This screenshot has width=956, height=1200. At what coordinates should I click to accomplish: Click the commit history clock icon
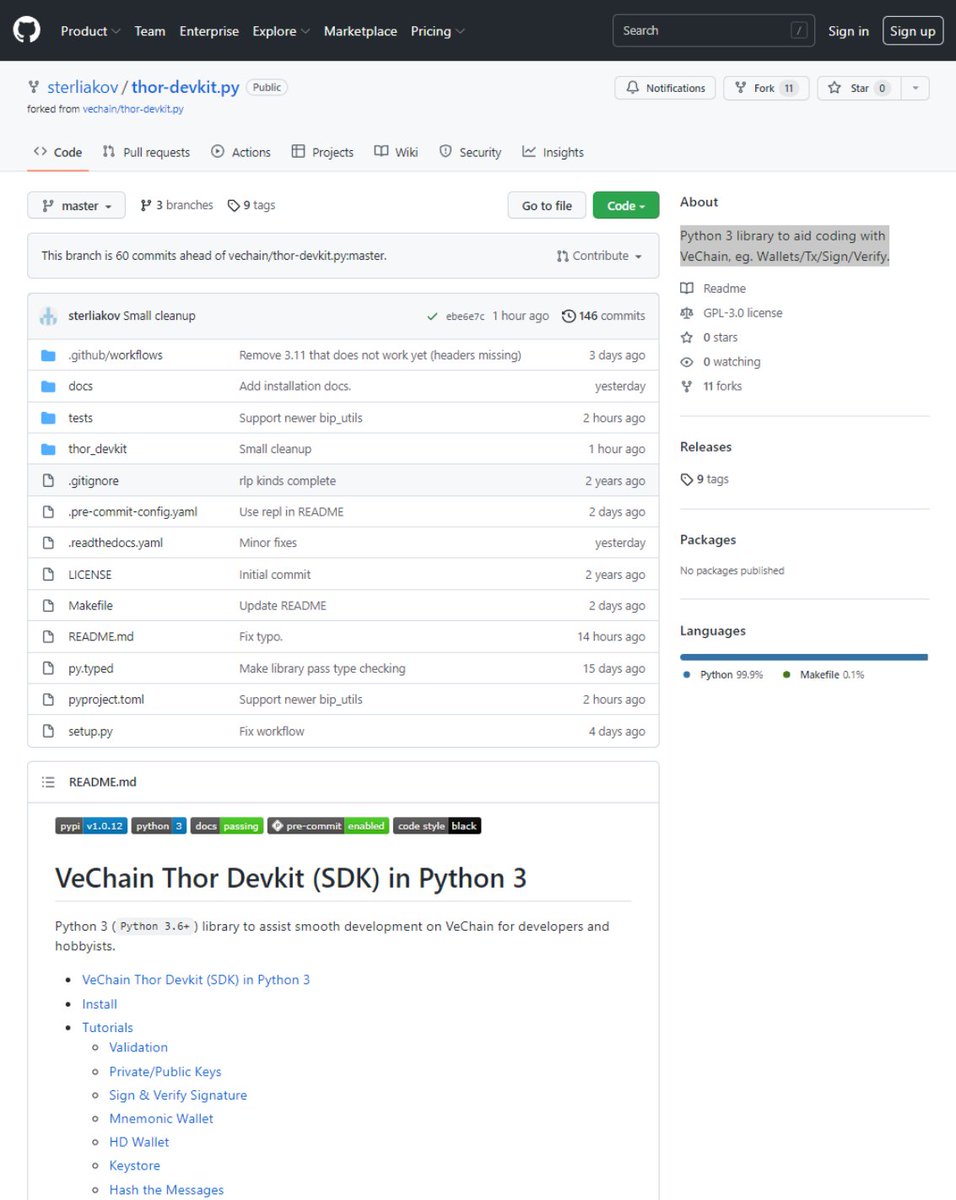[569, 316]
